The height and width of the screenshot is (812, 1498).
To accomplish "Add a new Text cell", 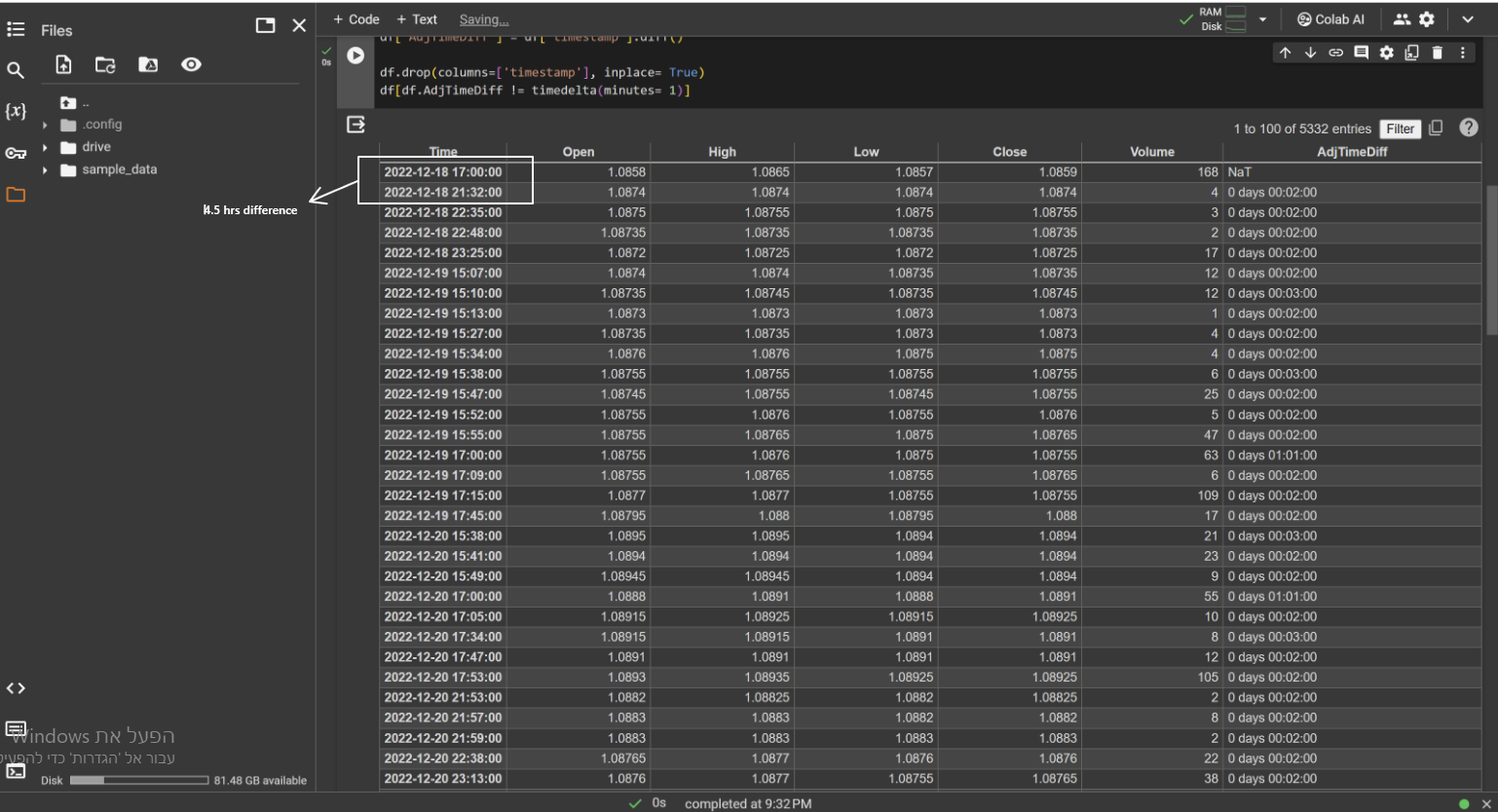I will (x=417, y=19).
